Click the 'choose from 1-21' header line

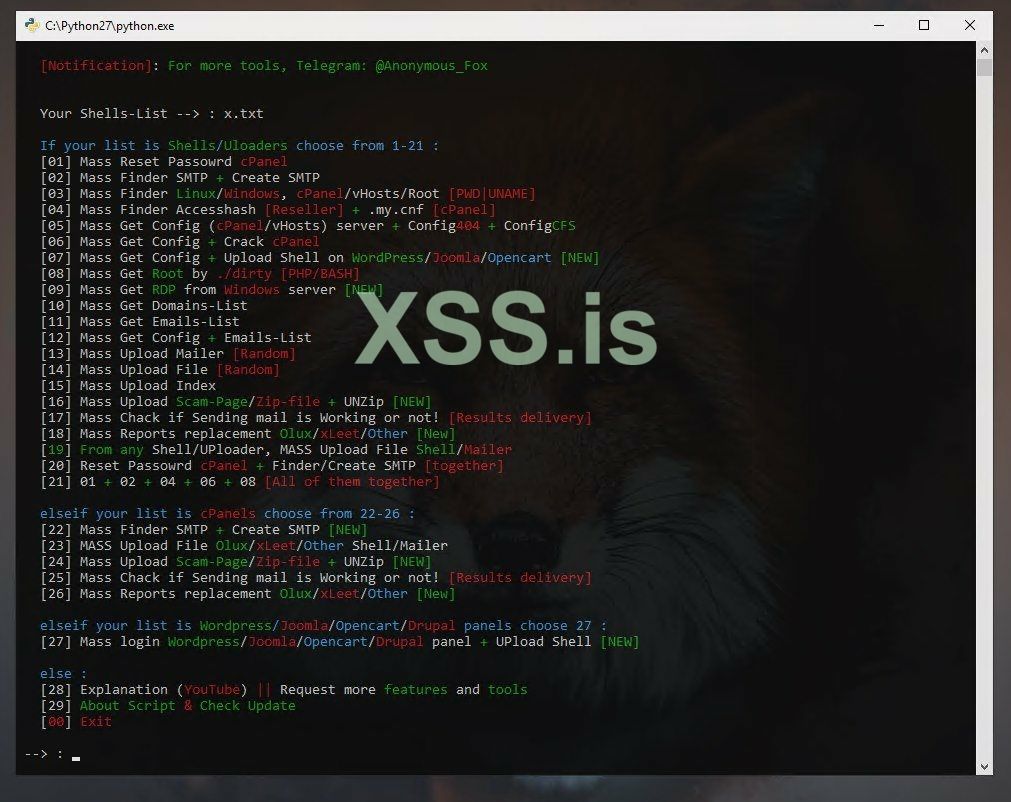(239, 146)
